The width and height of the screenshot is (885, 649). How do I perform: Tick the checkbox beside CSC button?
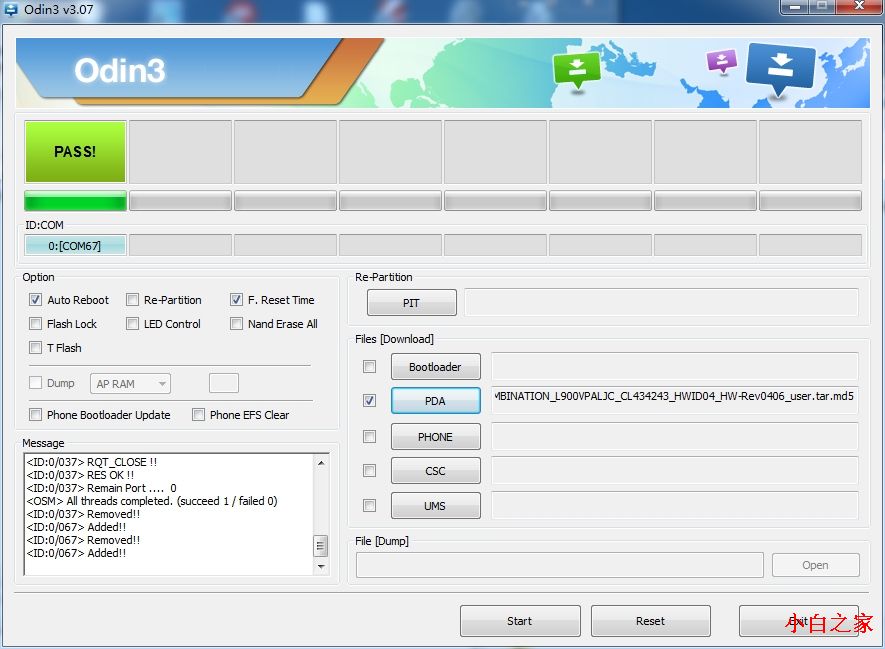tap(369, 471)
